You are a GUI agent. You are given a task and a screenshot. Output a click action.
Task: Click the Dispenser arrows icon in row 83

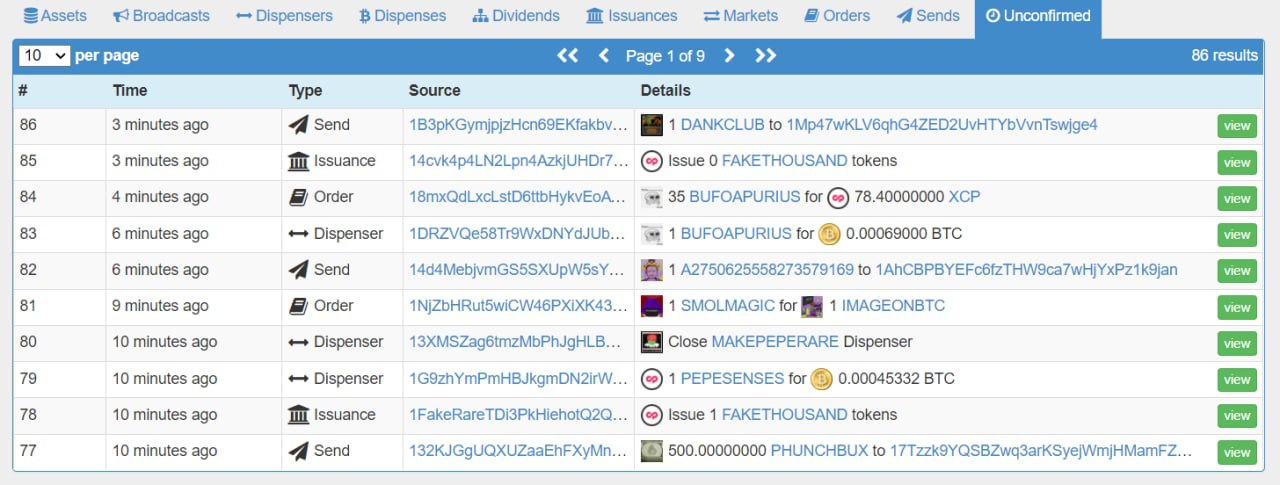click(x=298, y=234)
